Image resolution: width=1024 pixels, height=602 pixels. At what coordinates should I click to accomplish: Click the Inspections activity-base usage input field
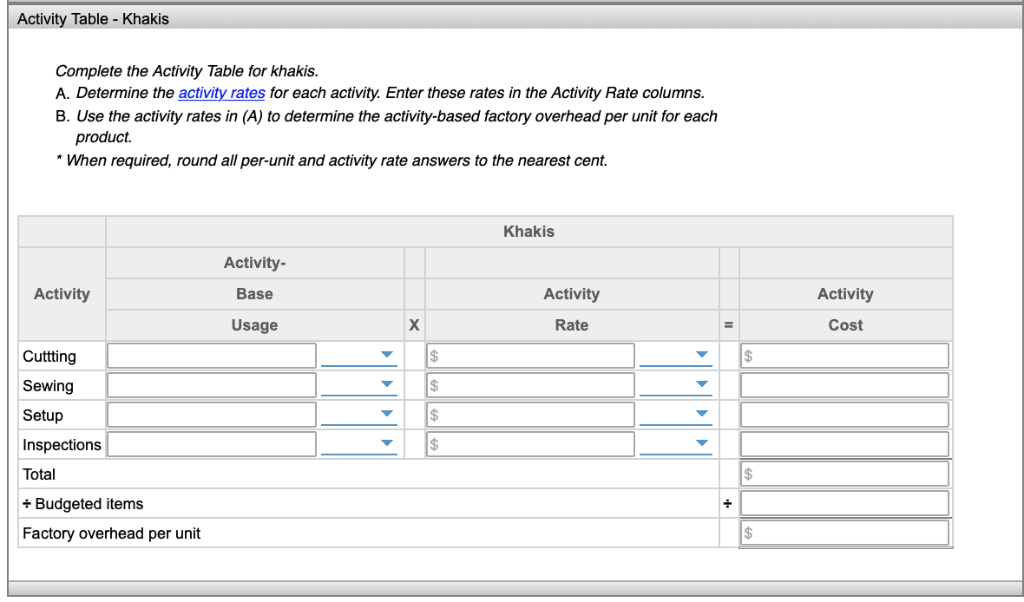[212, 444]
